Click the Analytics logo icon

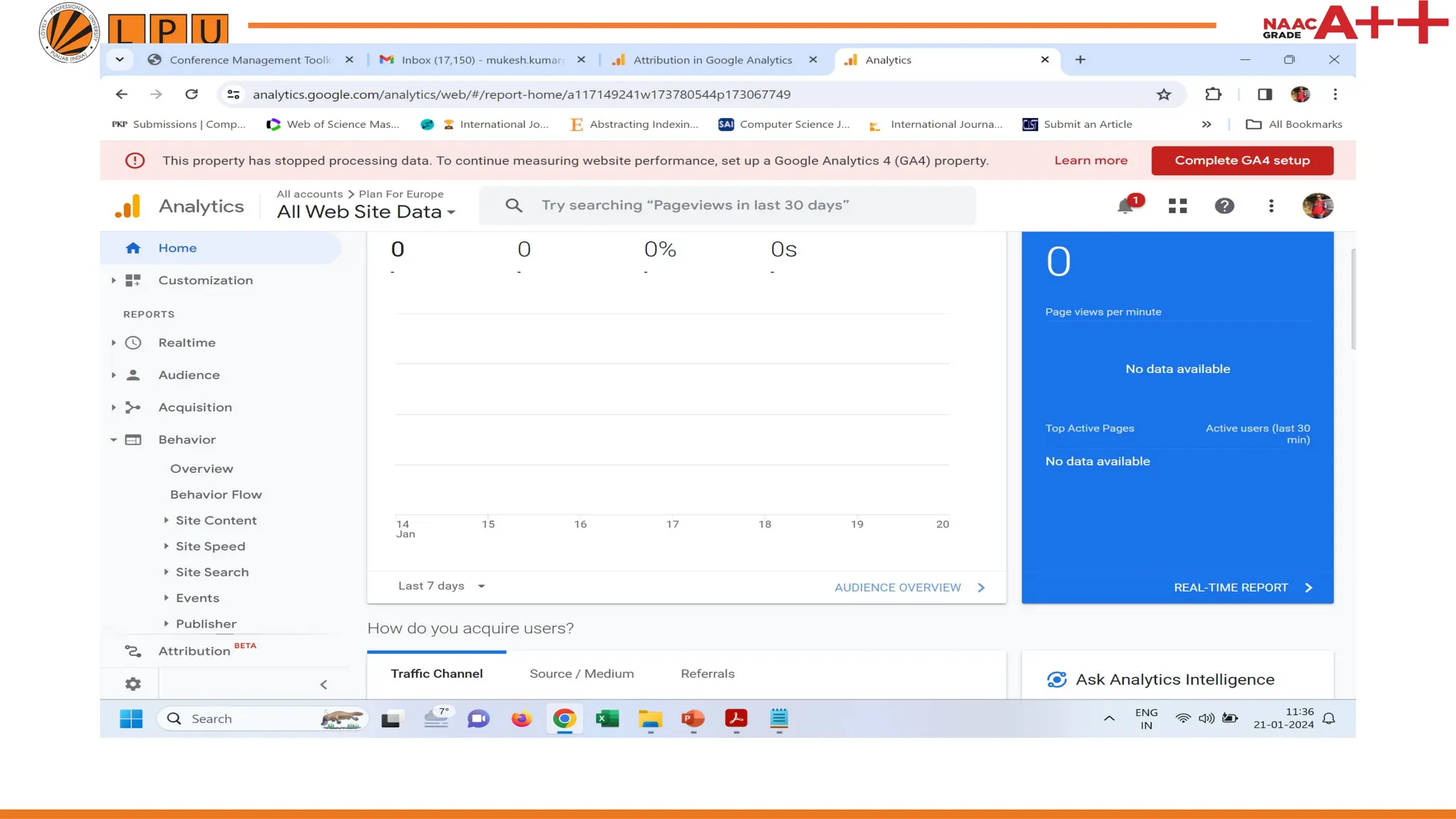pyautogui.click(x=128, y=206)
